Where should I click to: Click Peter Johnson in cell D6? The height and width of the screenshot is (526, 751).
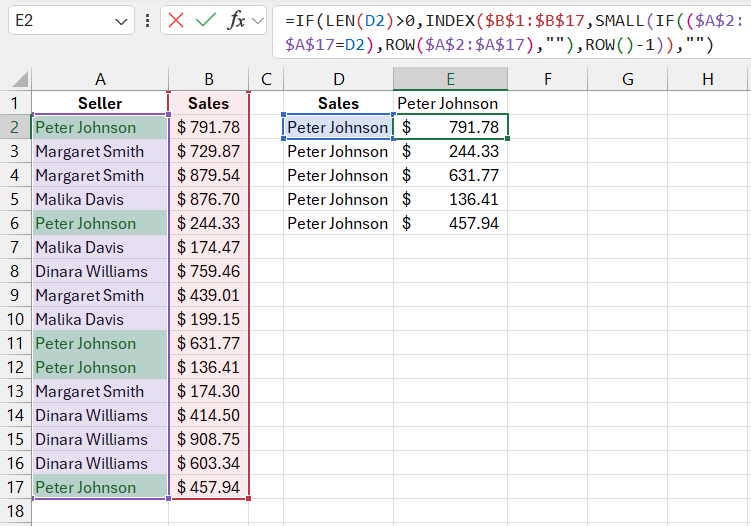point(339,223)
